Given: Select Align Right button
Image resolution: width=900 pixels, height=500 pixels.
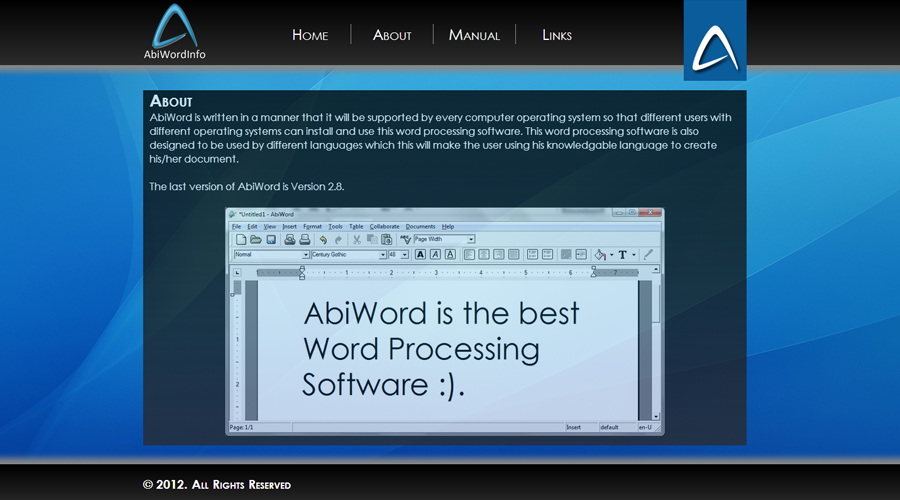Looking at the screenshot, I should click(499, 255).
